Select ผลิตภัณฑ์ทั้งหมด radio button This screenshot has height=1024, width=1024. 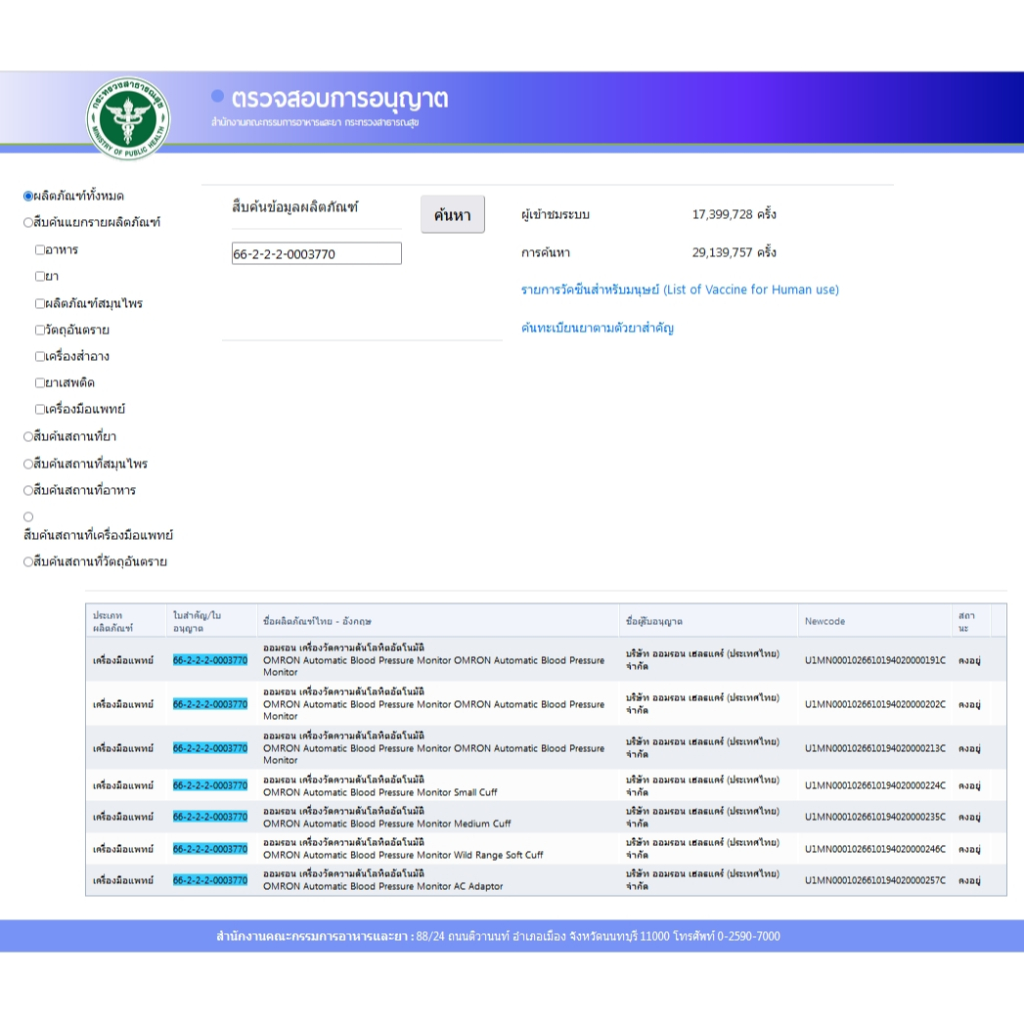pyautogui.click(x=29, y=196)
